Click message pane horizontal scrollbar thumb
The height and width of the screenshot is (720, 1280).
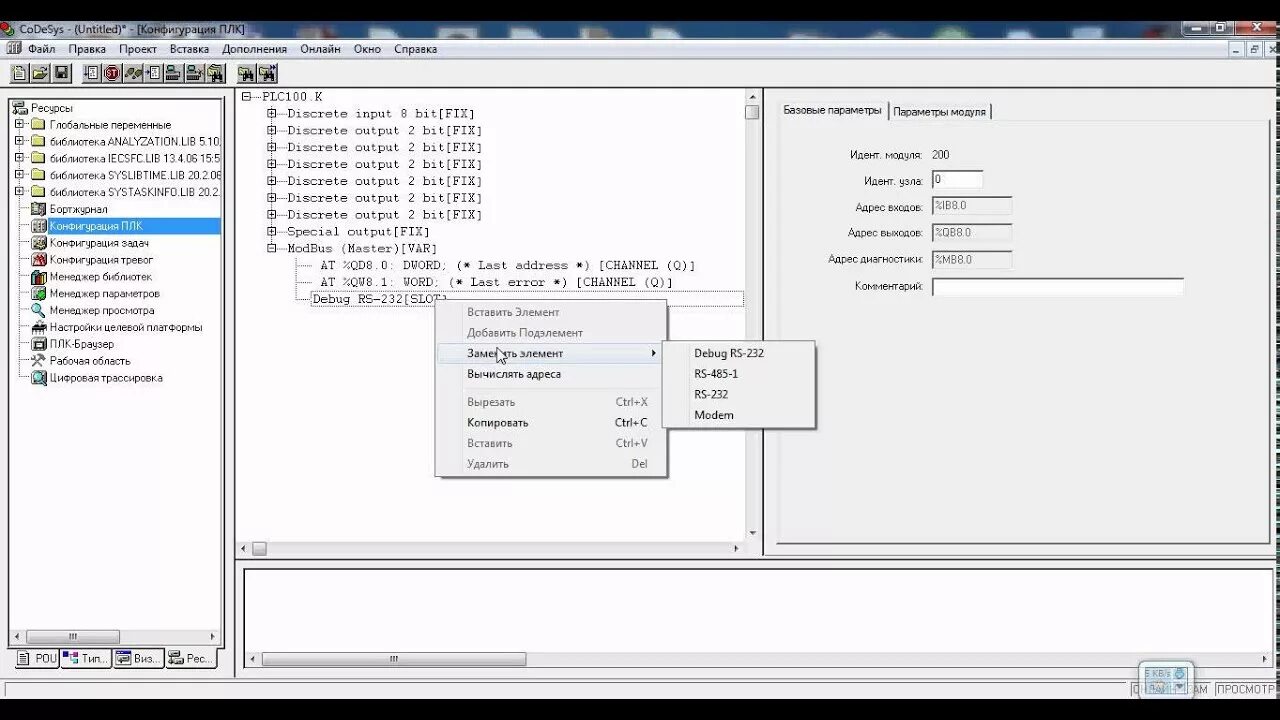coord(393,659)
